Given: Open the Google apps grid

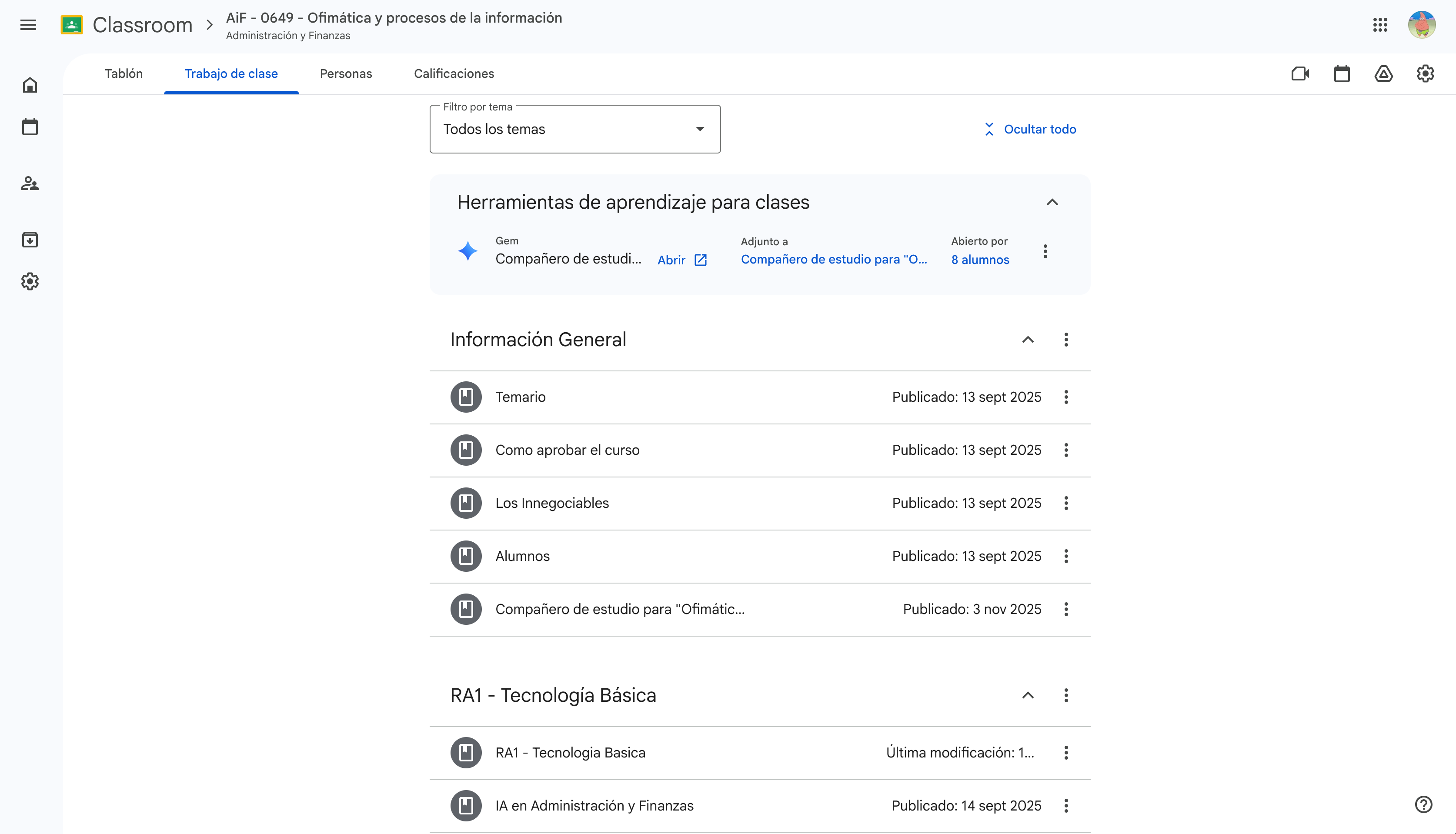Looking at the screenshot, I should click(x=1380, y=25).
